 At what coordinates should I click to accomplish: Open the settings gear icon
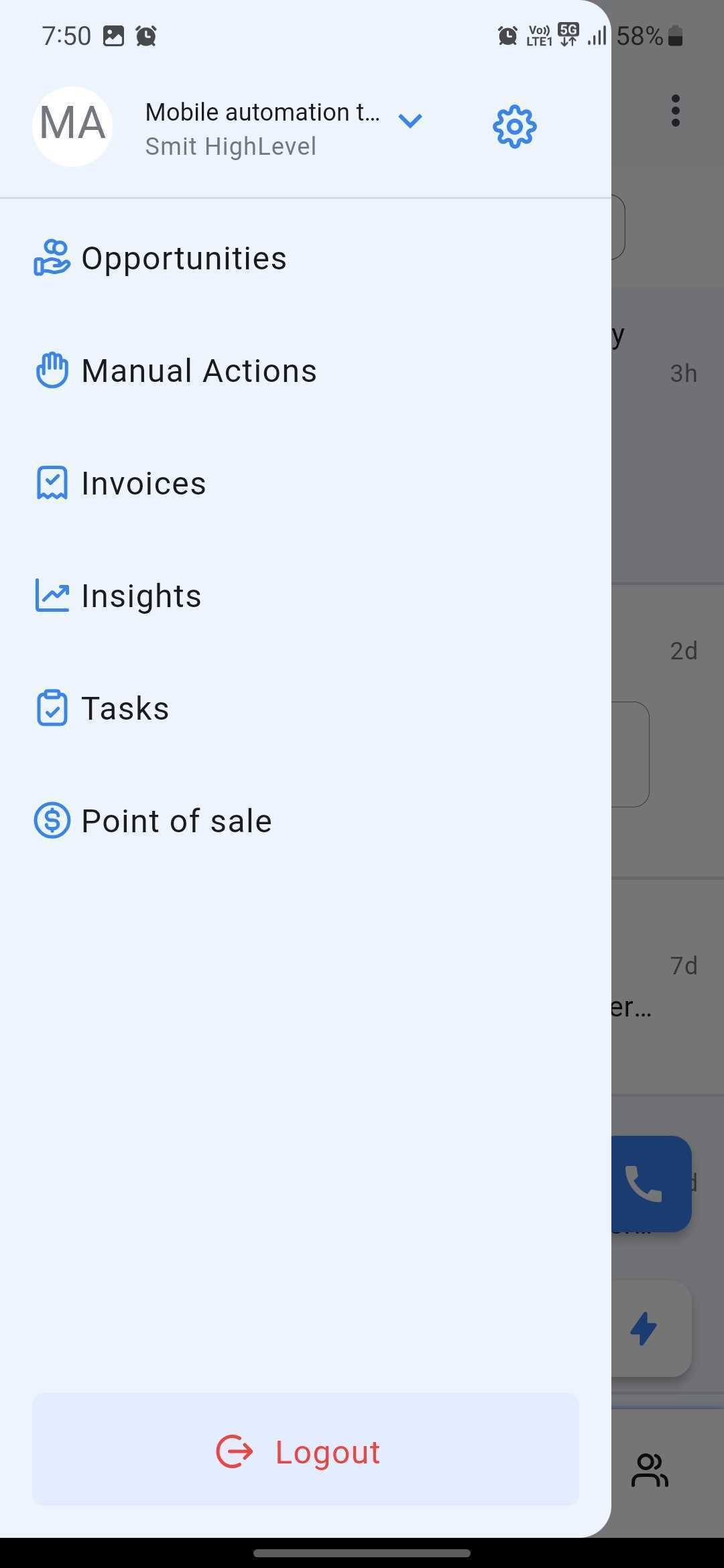(x=514, y=126)
